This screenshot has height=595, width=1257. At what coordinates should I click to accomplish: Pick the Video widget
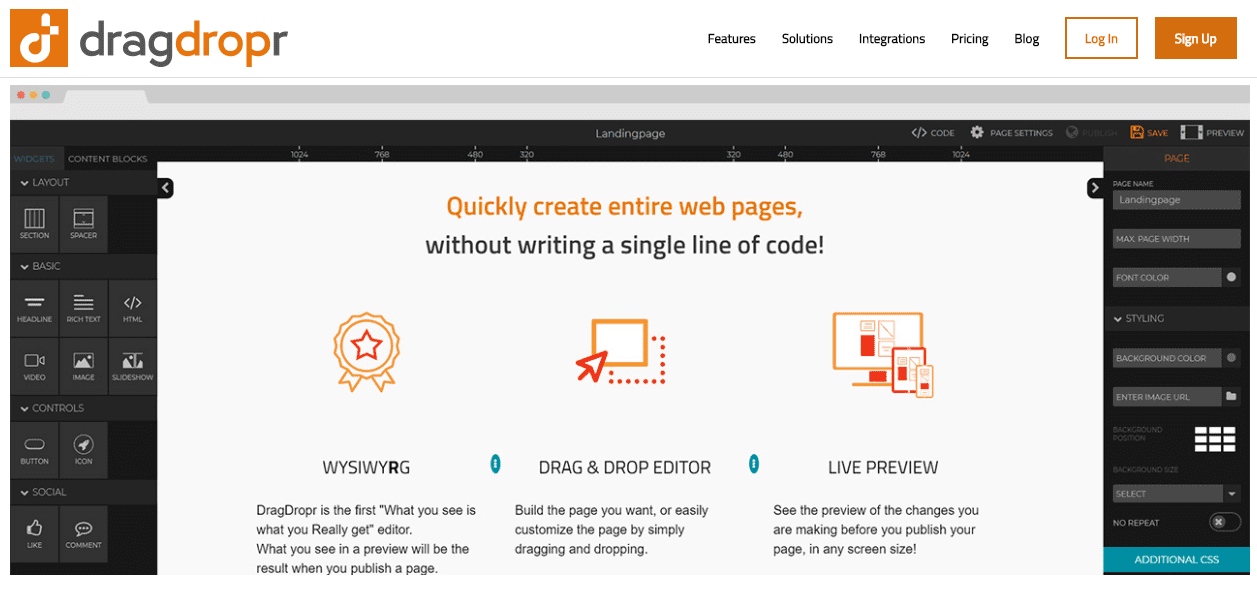tap(34, 366)
